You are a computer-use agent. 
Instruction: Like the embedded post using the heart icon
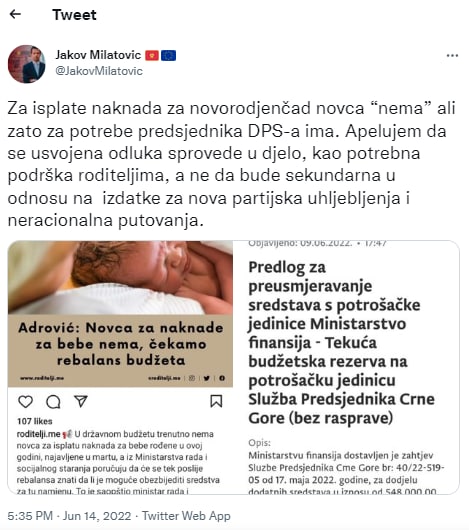point(25,402)
